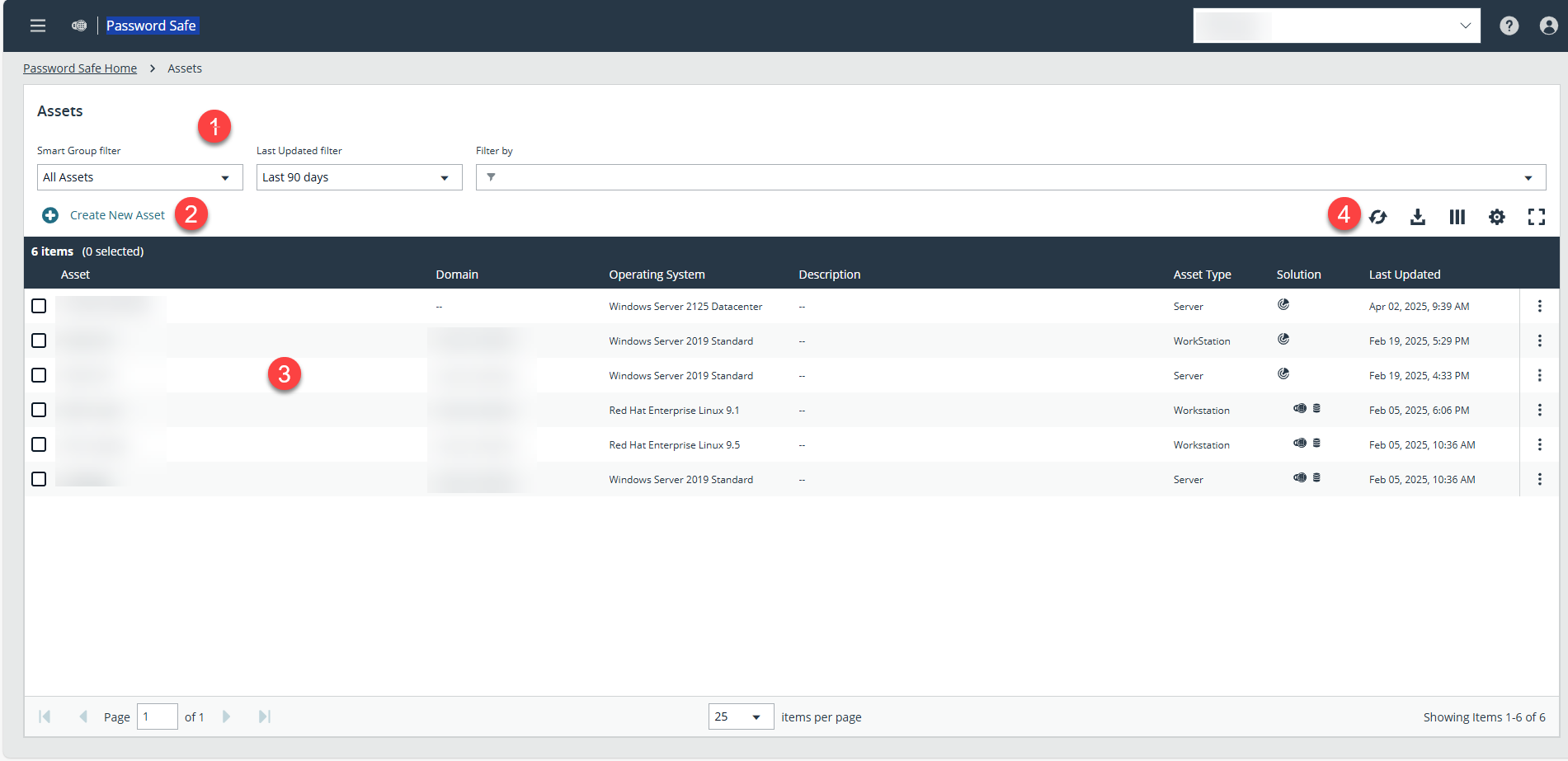Open row actions for the last Windows Server 2019 row
Screen dimensions: 1568x761
pos(1540,479)
